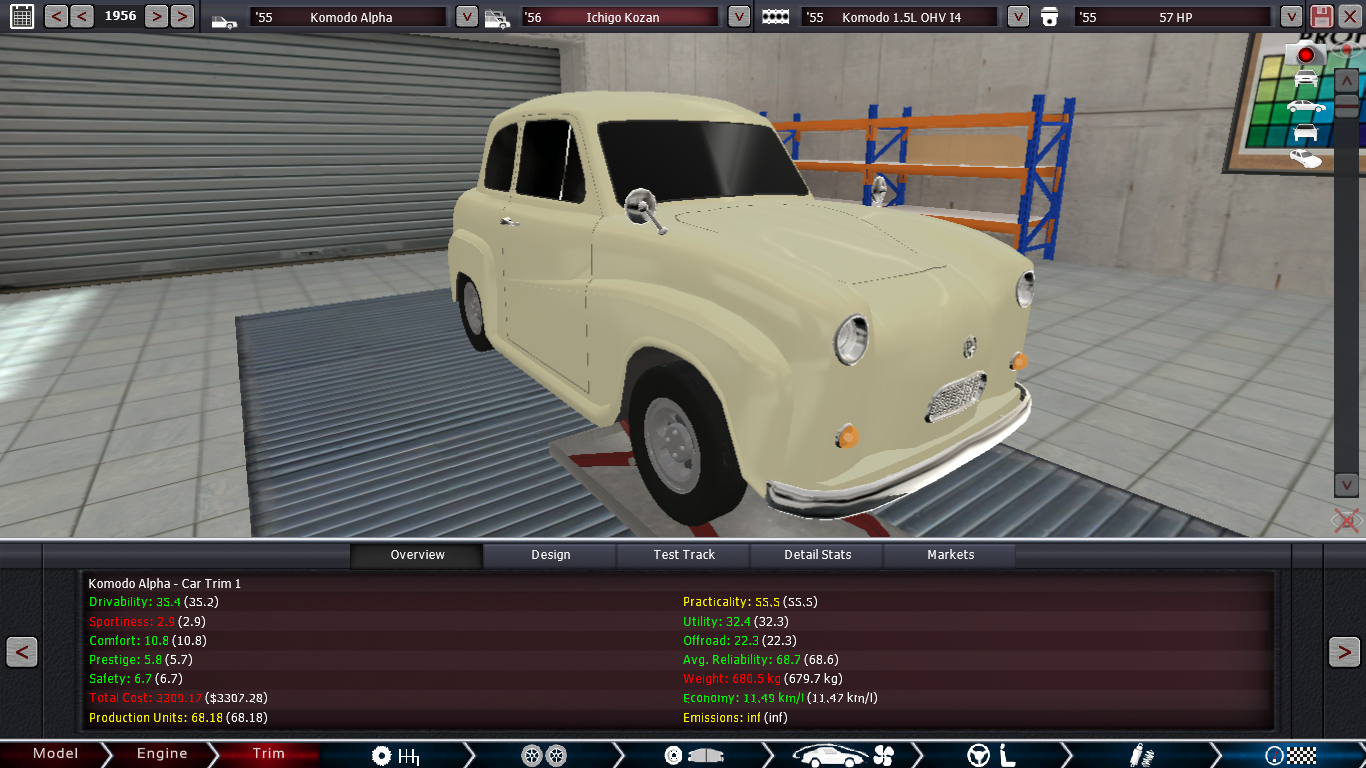Screen dimensions: 1366x768
Task: Open the calendar icon in top bar
Action: (x=21, y=16)
